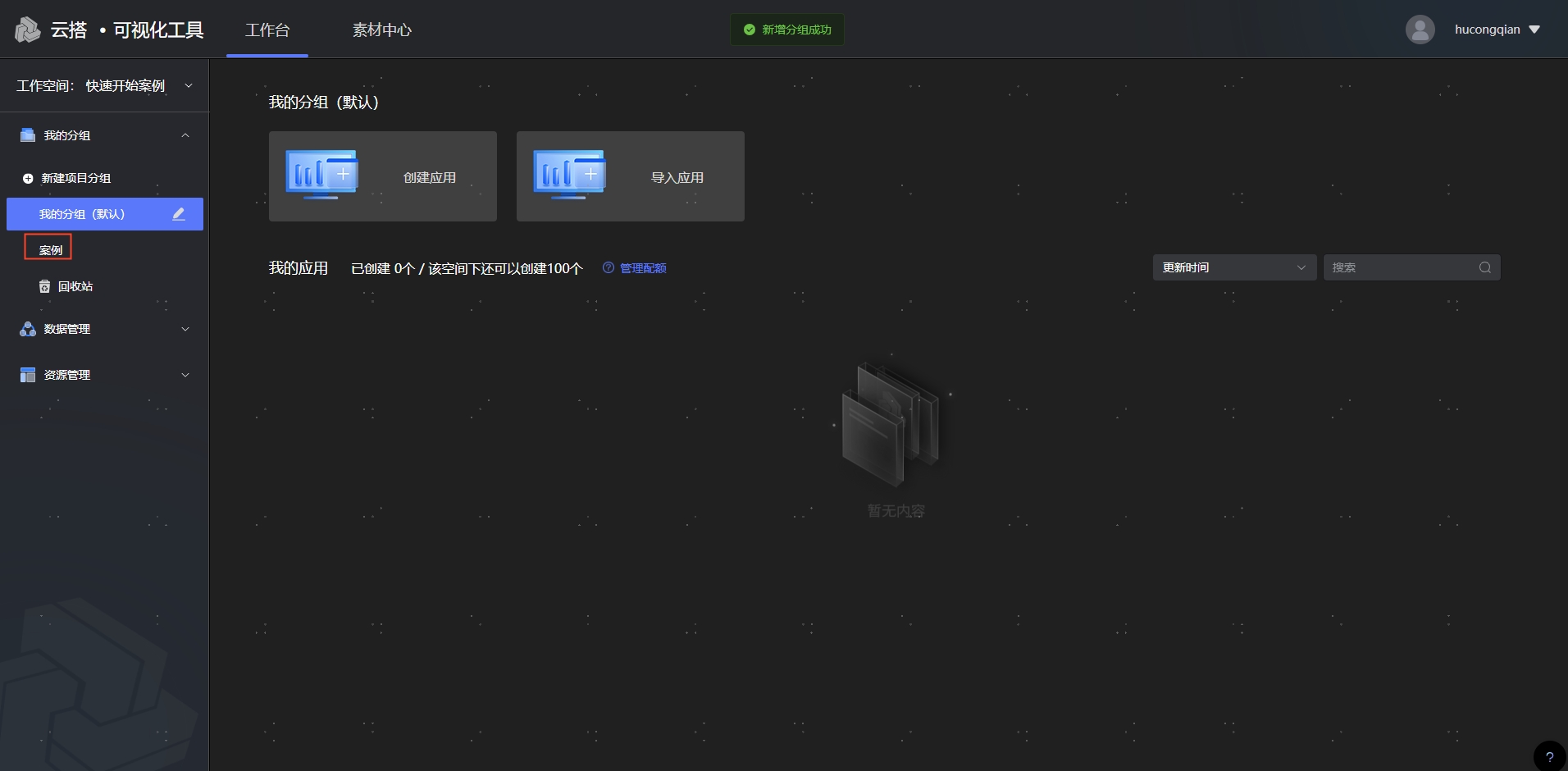This screenshot has width=1568, height=771.
Task: Click the 资源管理 icon
Action: pos(28,375)
